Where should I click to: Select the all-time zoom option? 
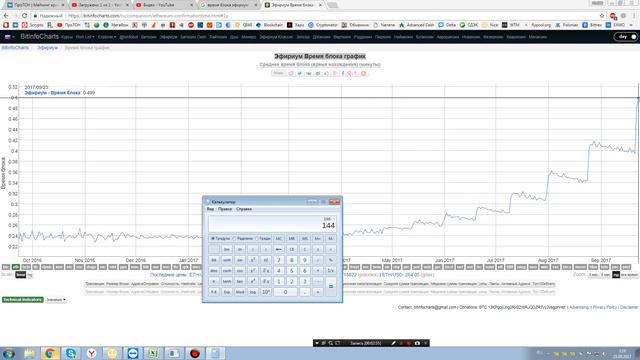pos(629,275)
